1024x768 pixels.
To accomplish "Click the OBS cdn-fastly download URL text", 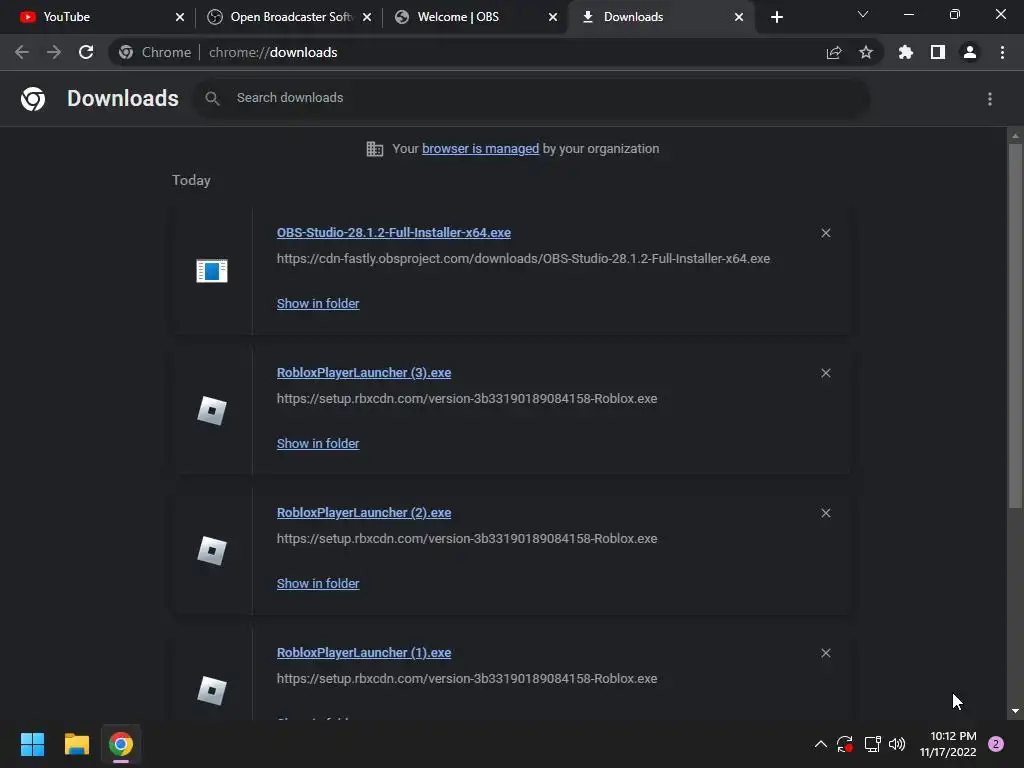I will [523, 259].
